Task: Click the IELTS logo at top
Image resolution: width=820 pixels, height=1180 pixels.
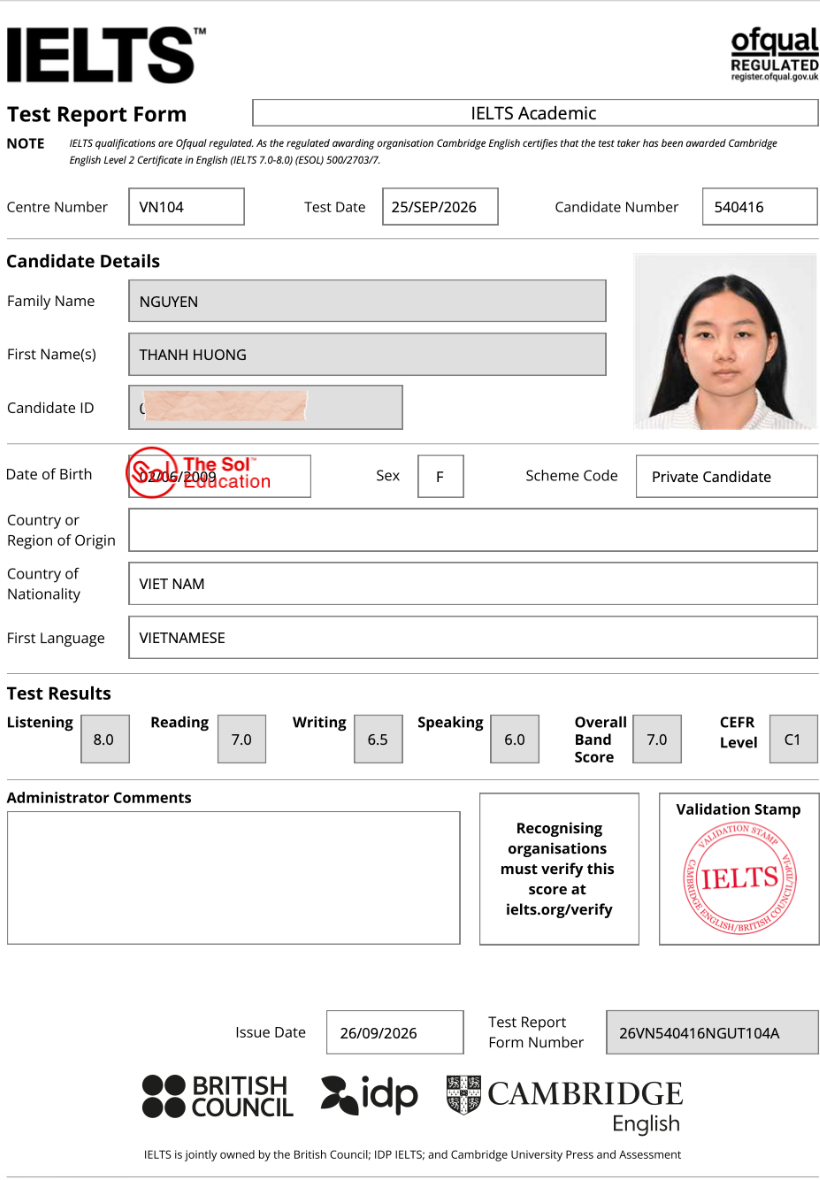Action: point(106,55)
